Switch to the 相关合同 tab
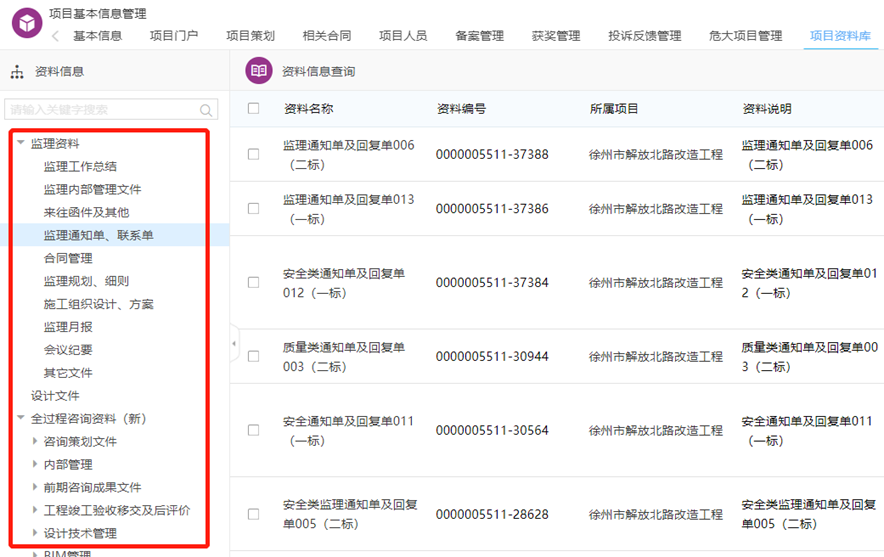 point(326,36)
